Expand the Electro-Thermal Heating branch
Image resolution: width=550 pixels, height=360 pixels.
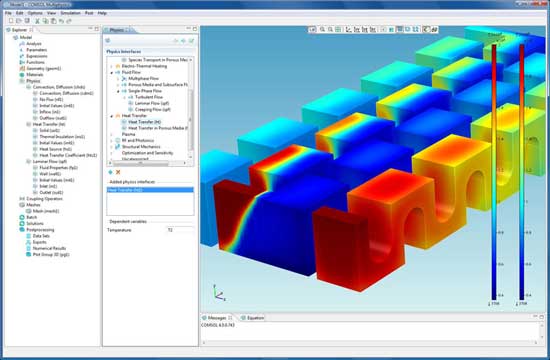click(112, 66)
